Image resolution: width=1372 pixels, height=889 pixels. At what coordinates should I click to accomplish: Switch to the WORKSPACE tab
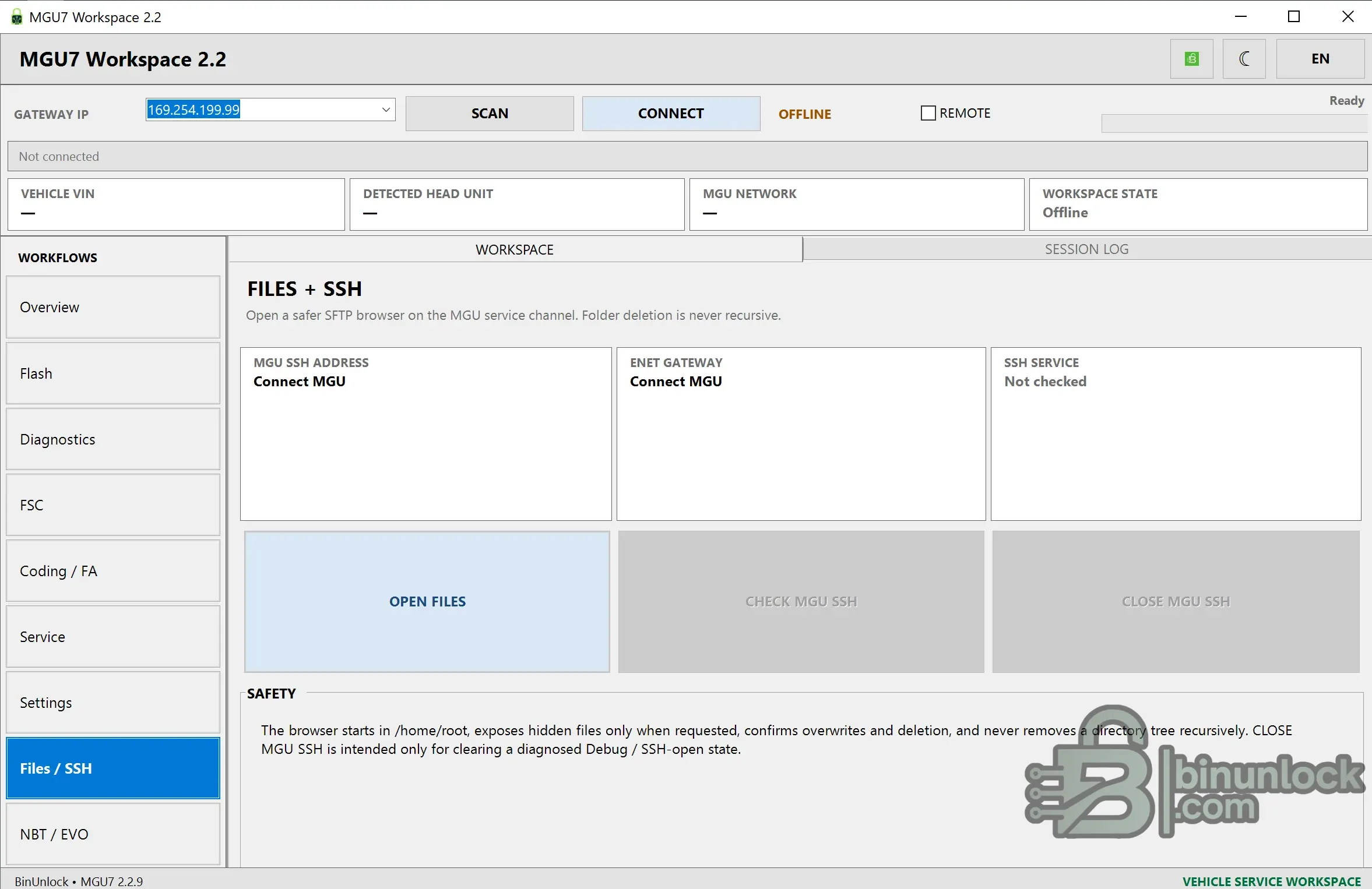click(x=515, y=249)
